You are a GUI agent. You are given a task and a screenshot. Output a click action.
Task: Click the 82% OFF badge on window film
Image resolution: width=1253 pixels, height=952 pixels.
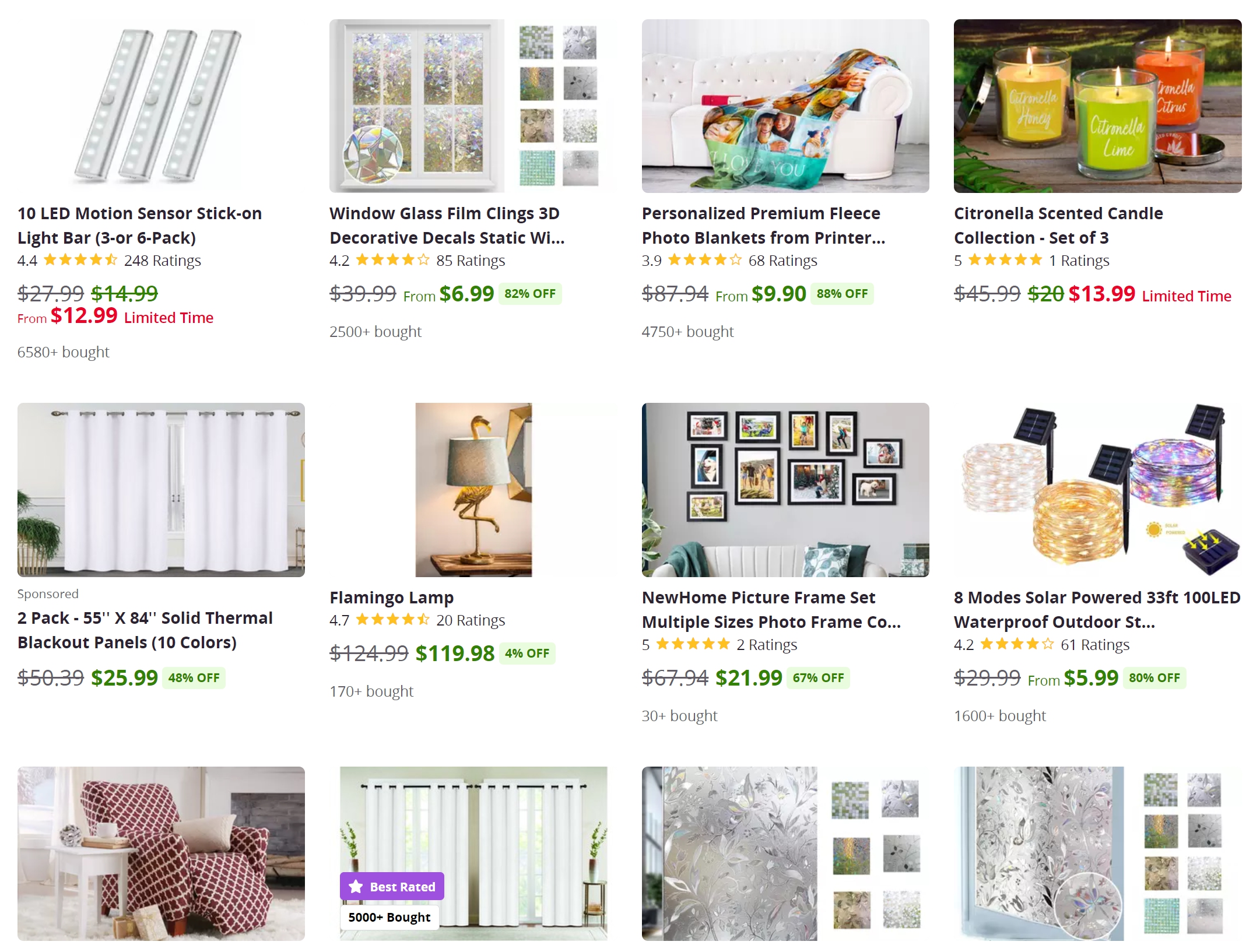[x=530, y=294]
